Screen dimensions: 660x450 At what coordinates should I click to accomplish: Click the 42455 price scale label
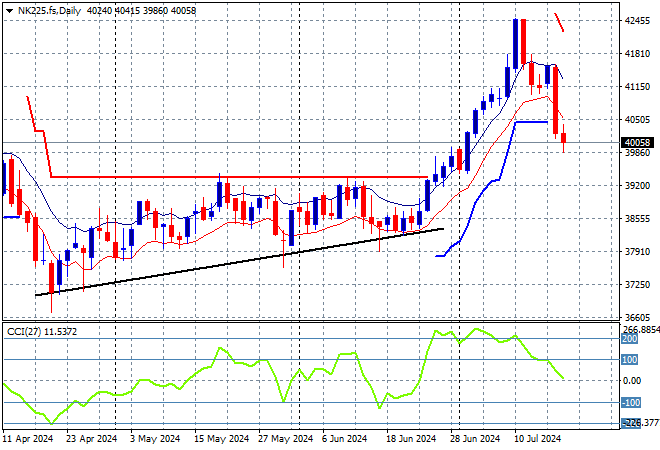coord(637,21)
